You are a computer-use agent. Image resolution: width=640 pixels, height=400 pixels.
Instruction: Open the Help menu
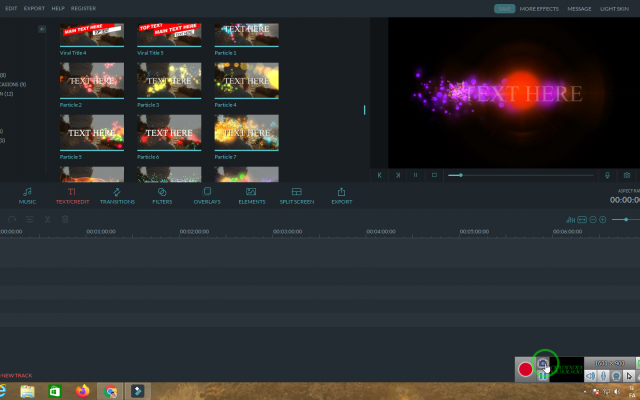click(58, 8)
